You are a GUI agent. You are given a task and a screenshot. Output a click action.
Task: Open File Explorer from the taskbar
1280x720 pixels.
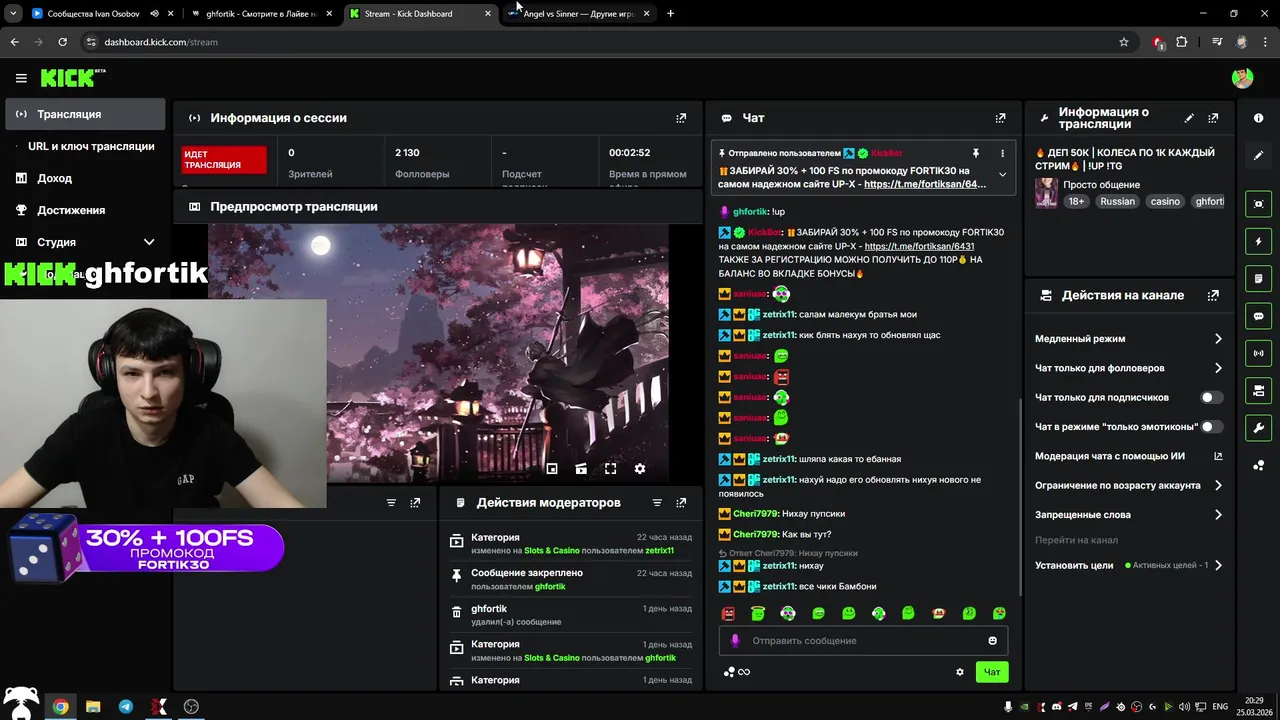click(93, 706)
